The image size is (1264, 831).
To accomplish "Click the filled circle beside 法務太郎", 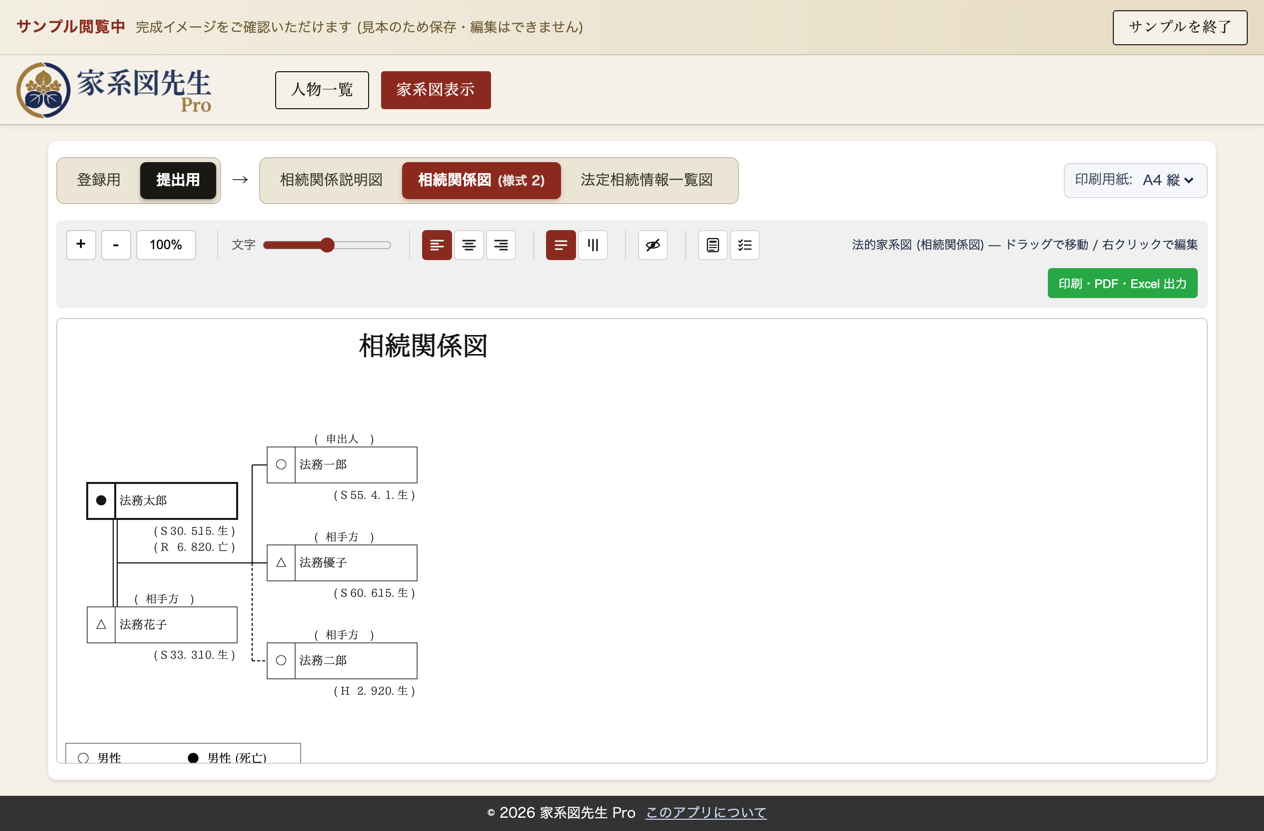I will pos(101,500).
